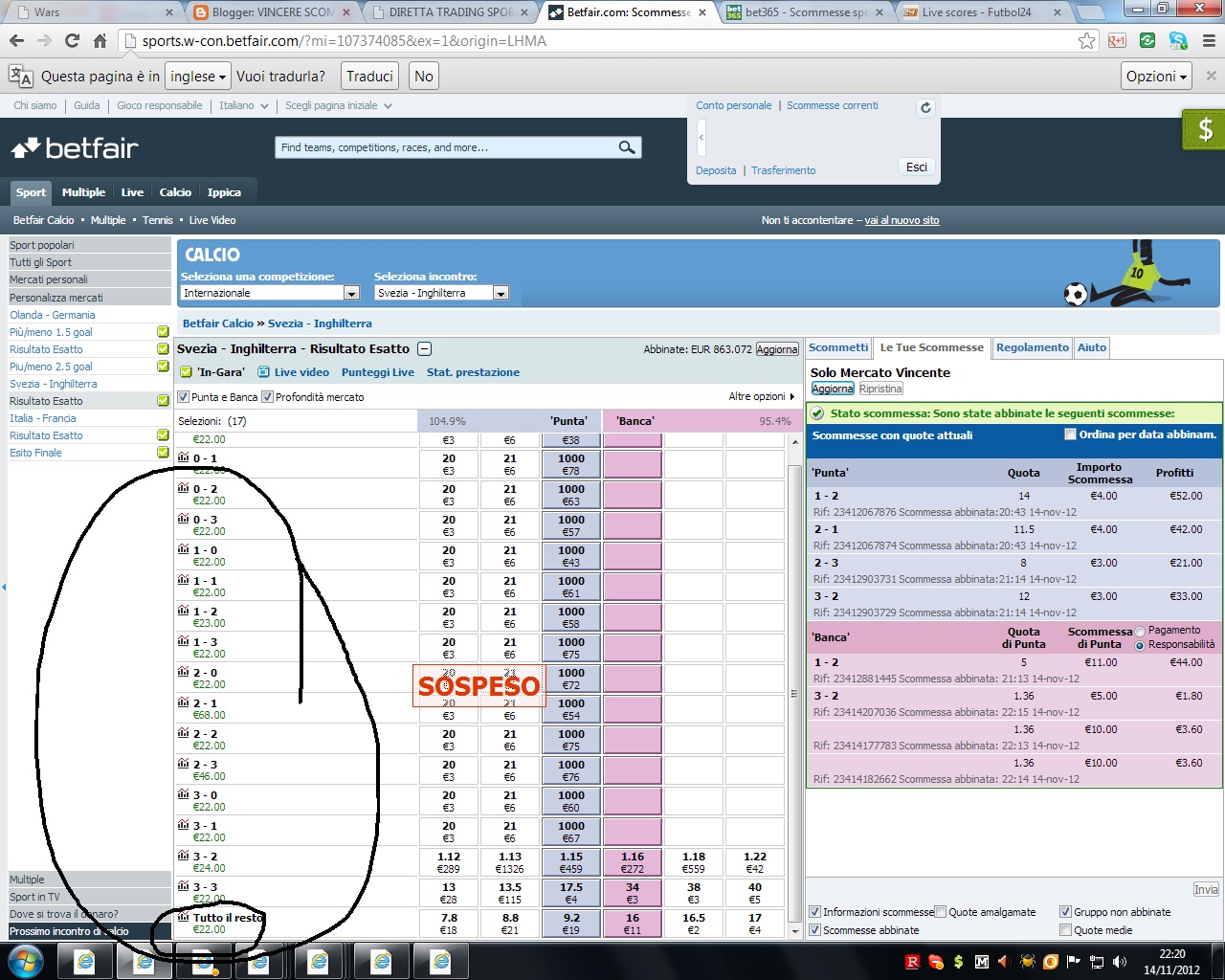The image size is (1225, 980).
Task: Select the Ippica navigation tab
Action: point(224,192)
